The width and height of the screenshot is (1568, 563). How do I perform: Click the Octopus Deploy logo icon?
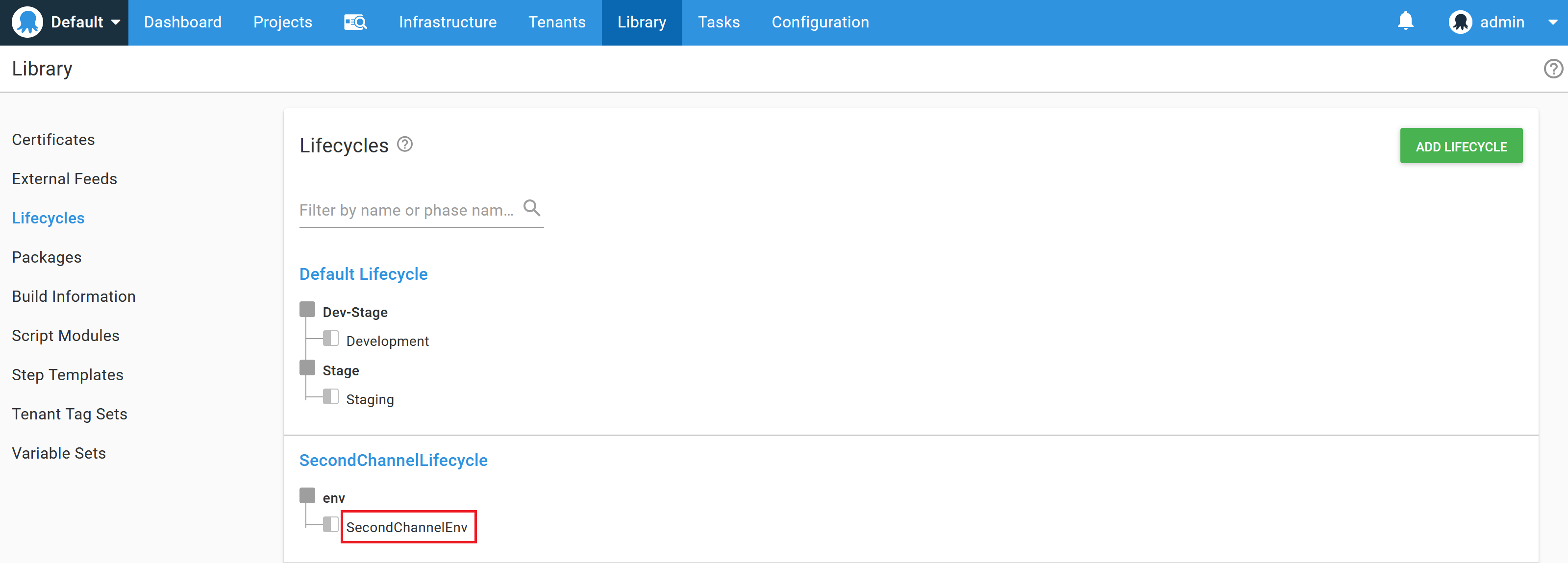(x=27, y=23)
